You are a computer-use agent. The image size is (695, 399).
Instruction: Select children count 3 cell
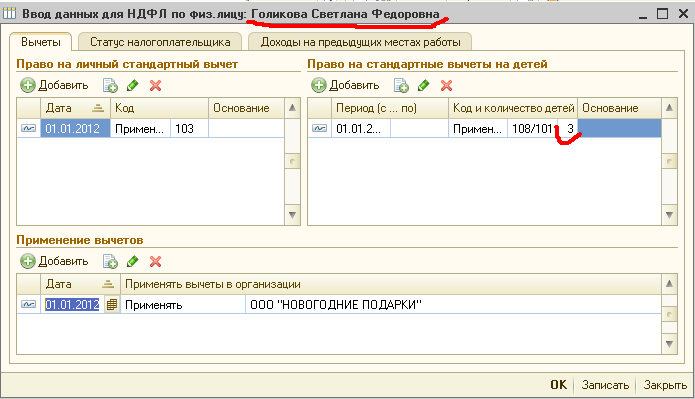pyautogui.click(x=568, y=129)
